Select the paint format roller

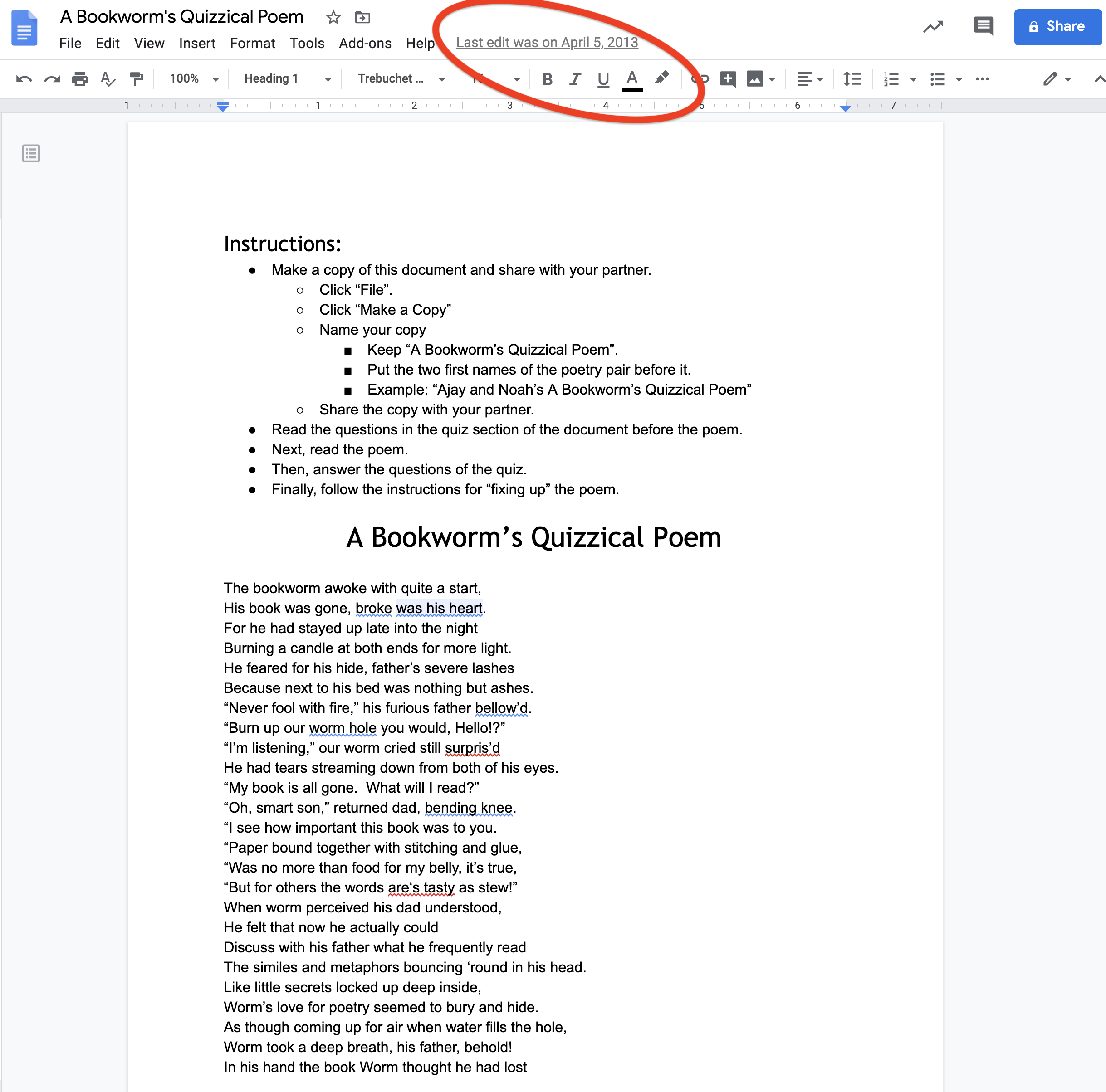[x=136, y=79]
